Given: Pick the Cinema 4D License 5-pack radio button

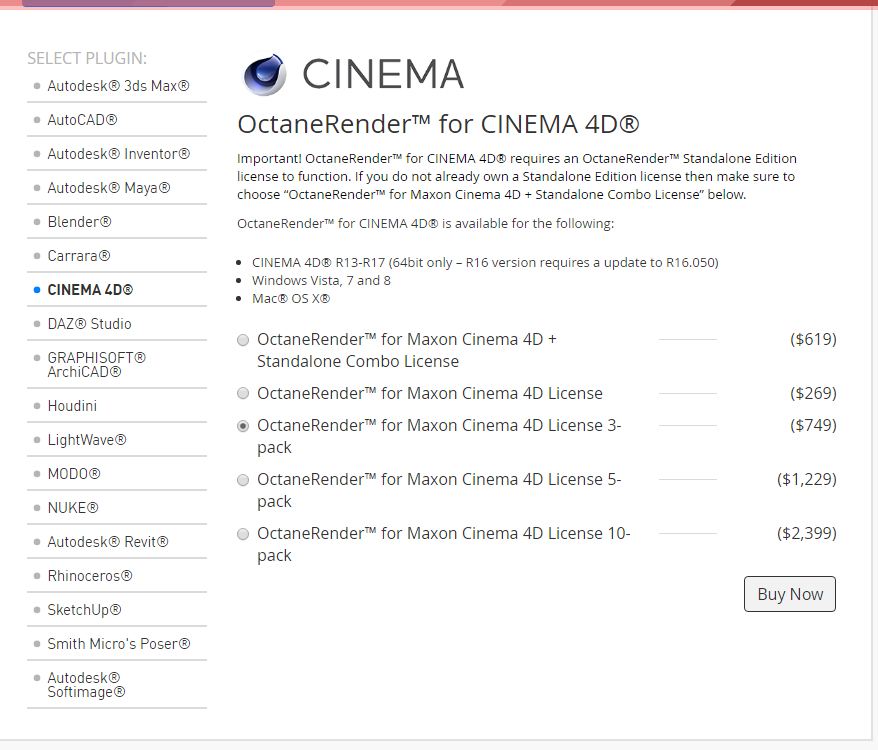Looking at the screenshot, I should (x=243, y=480).
